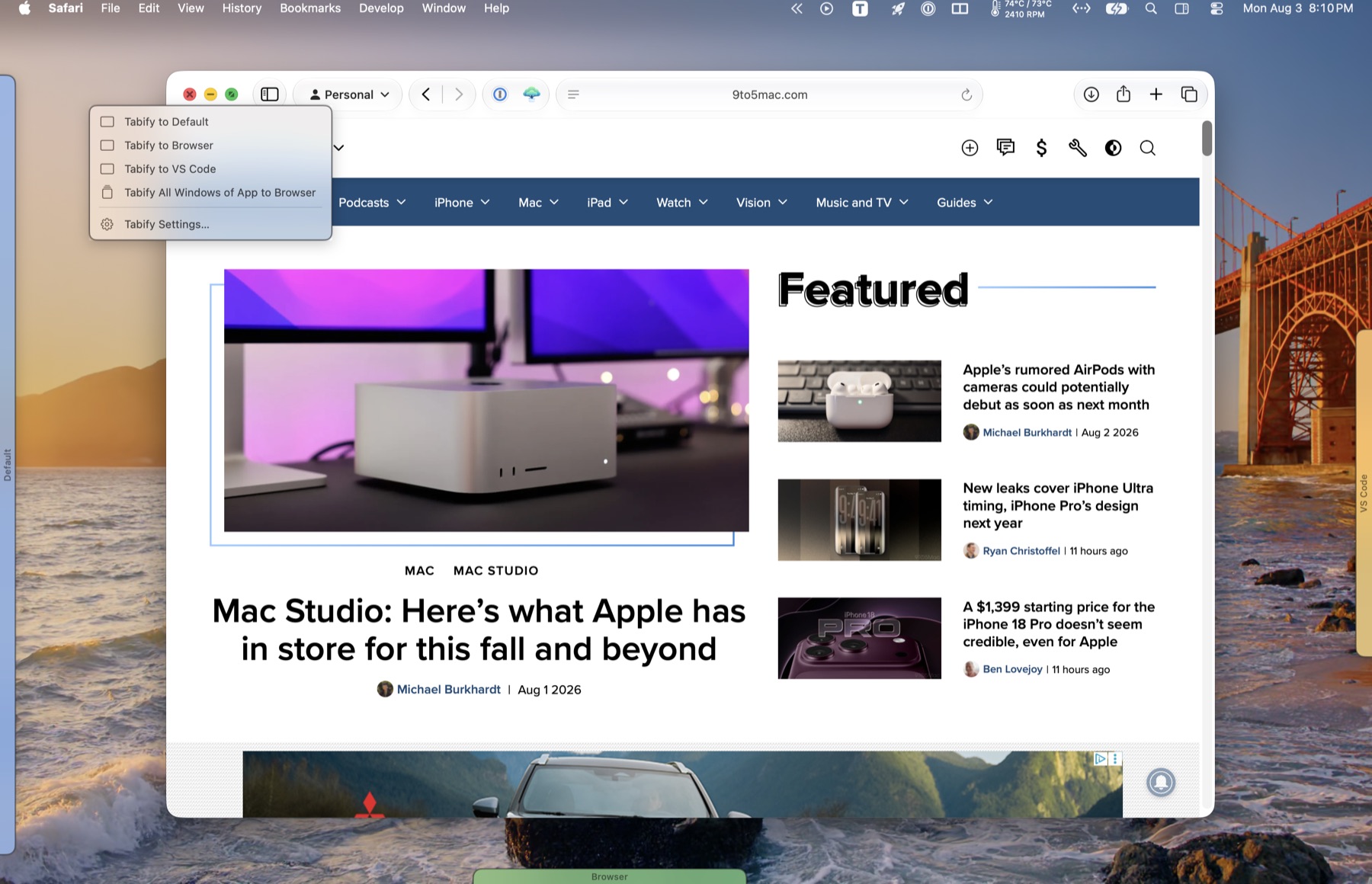Screen dimensions: 1372x884
Task: Open the Share button in Safari
Action: pos(1124,94)
